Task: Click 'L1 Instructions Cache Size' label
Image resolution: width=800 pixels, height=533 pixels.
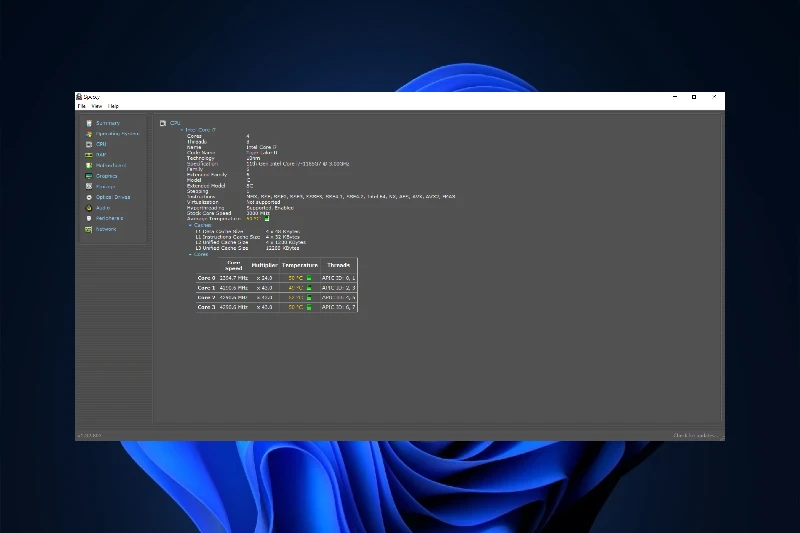Action: (228, 237)
